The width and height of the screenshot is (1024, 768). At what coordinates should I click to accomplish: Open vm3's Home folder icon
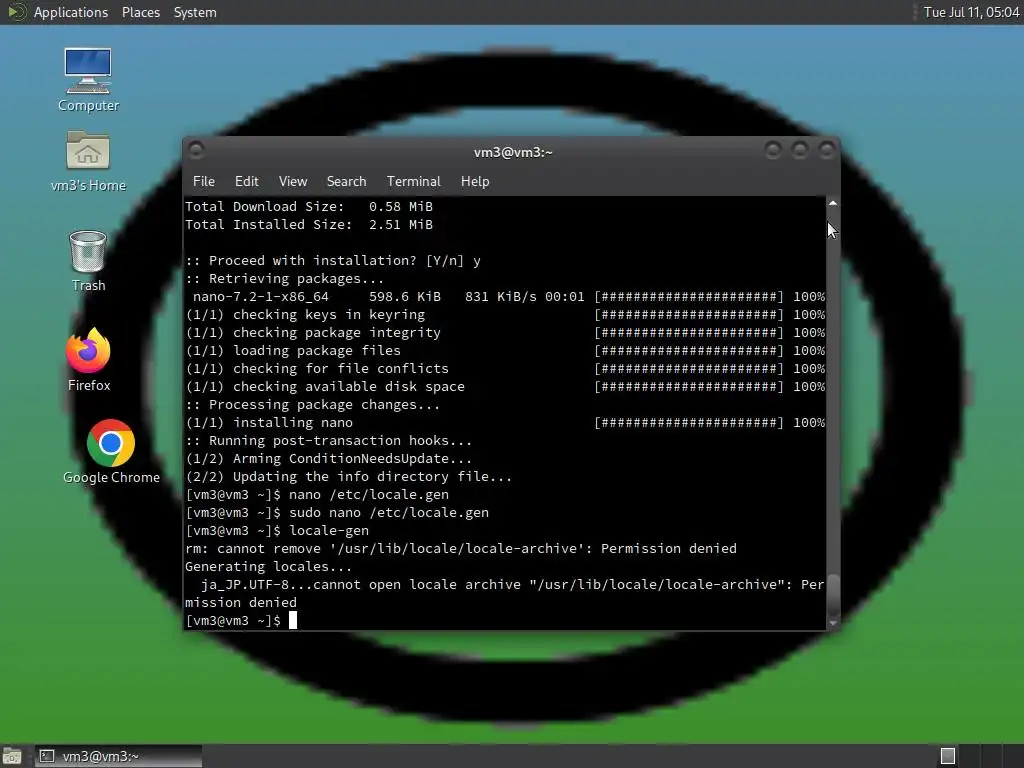pyautogui.click(x=88, y=161)
